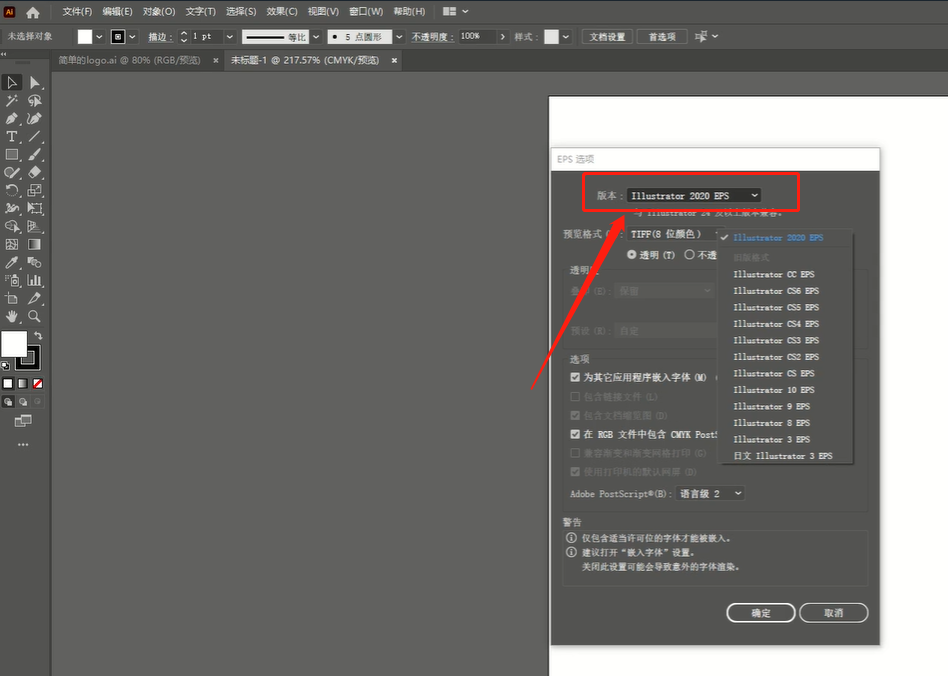Select the Hand tool

tap(11, 316)
